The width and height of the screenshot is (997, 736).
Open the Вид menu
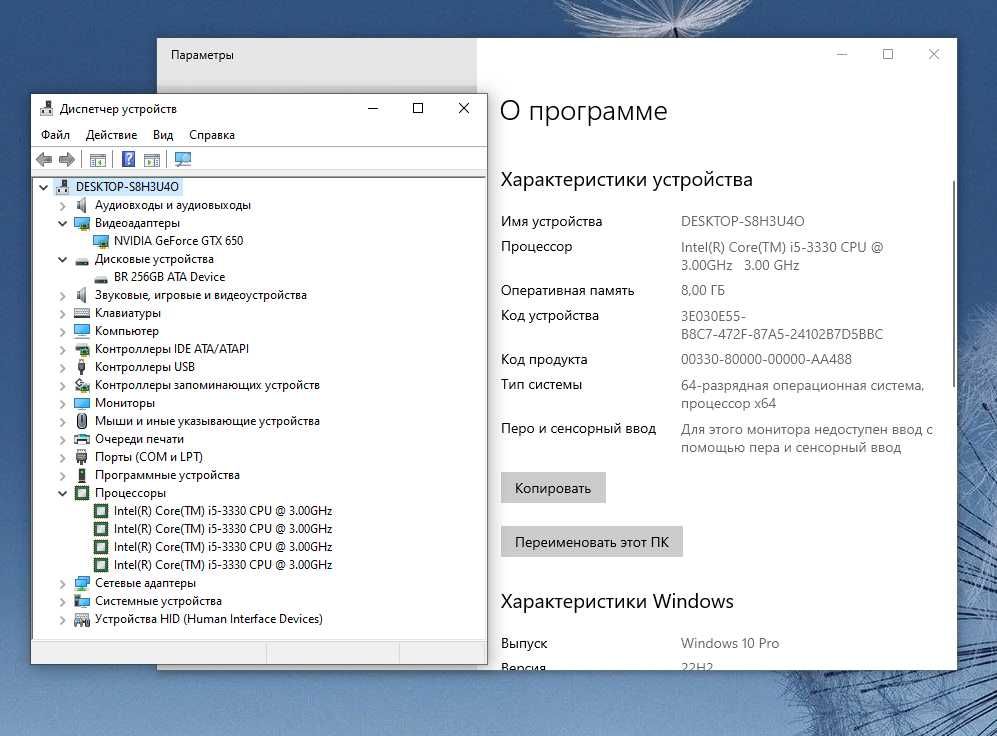click(x=163, y=135)
